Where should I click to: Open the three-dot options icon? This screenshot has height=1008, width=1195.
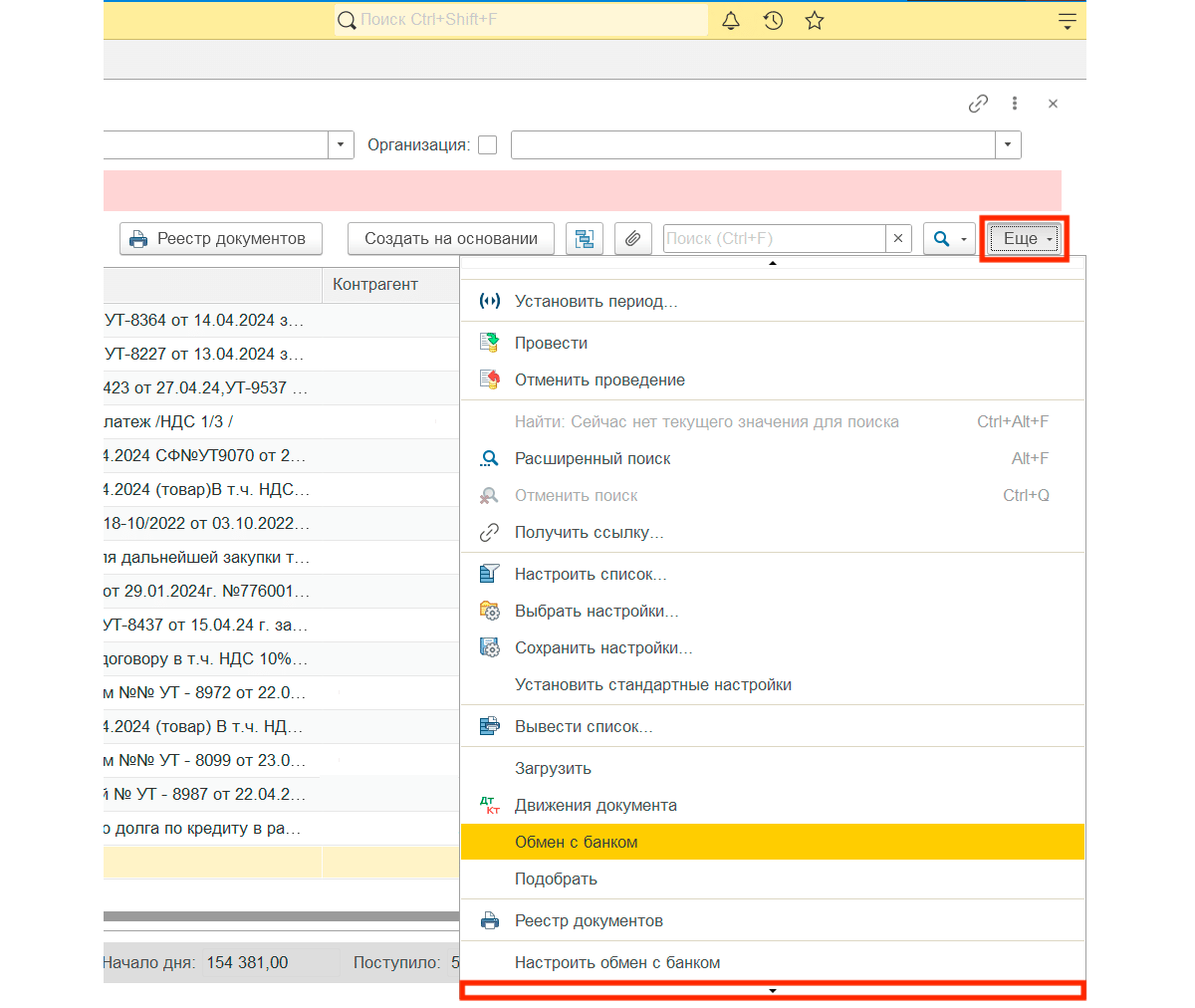[1015, 104]
